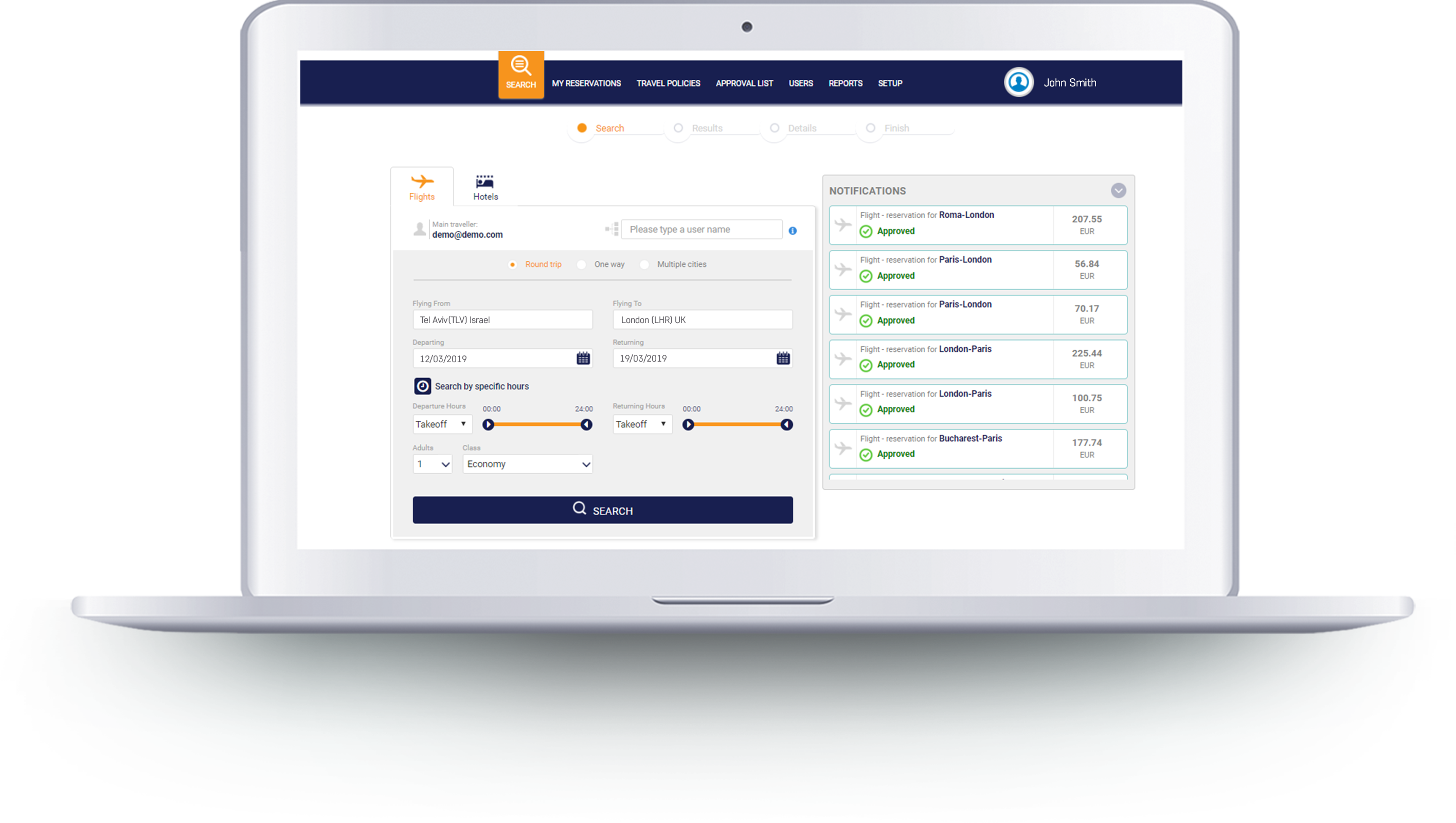Click the orange Search magnifier icon
Screen dimensions: 1456x823
pyautogui.click(x=520, y=65)
